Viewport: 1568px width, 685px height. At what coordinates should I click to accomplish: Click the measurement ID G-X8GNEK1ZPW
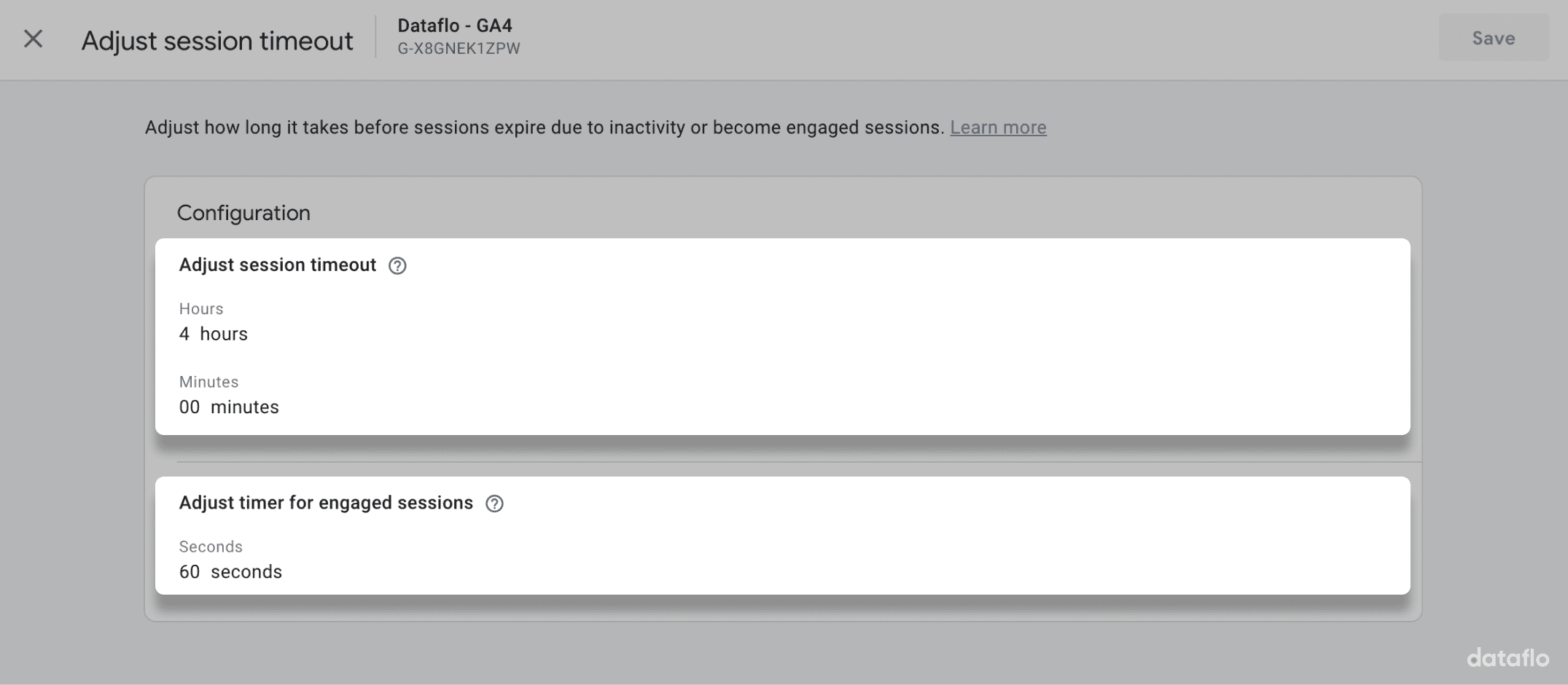pos(459,48)
